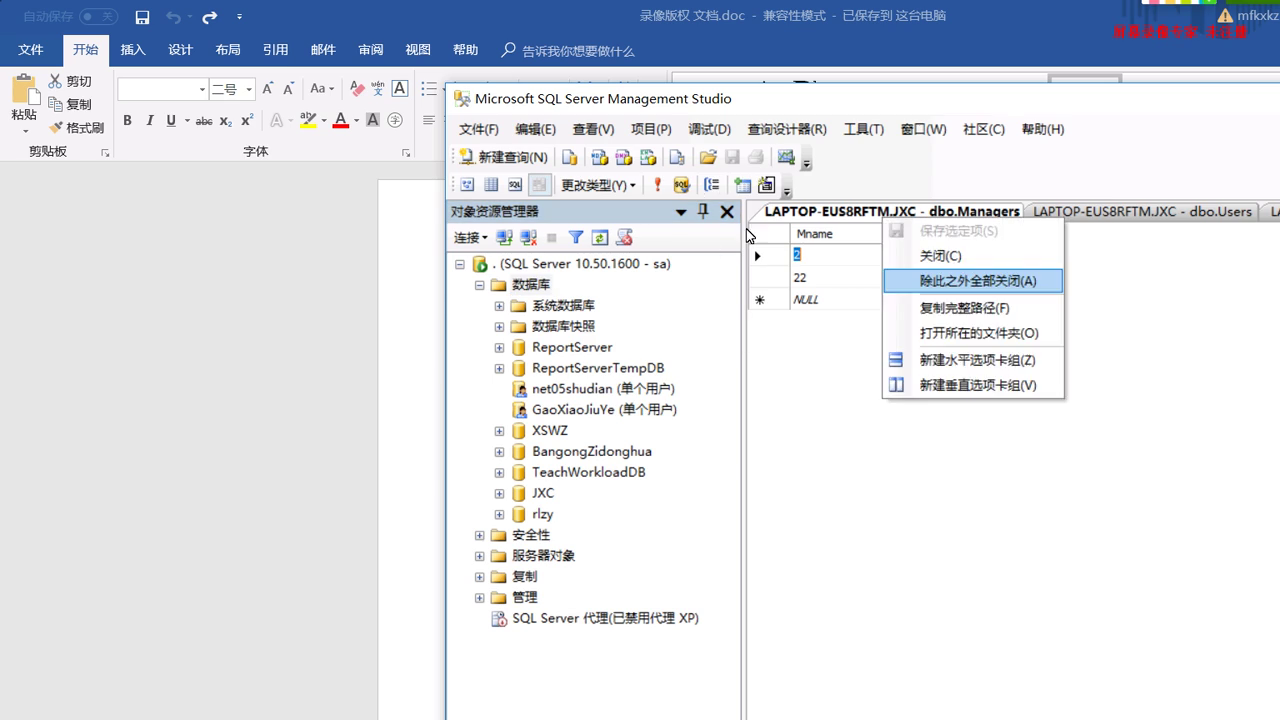This screenshot has width=1280, height=720.
Task: Select 关闭(C) in the context menu
Action: 973,256
